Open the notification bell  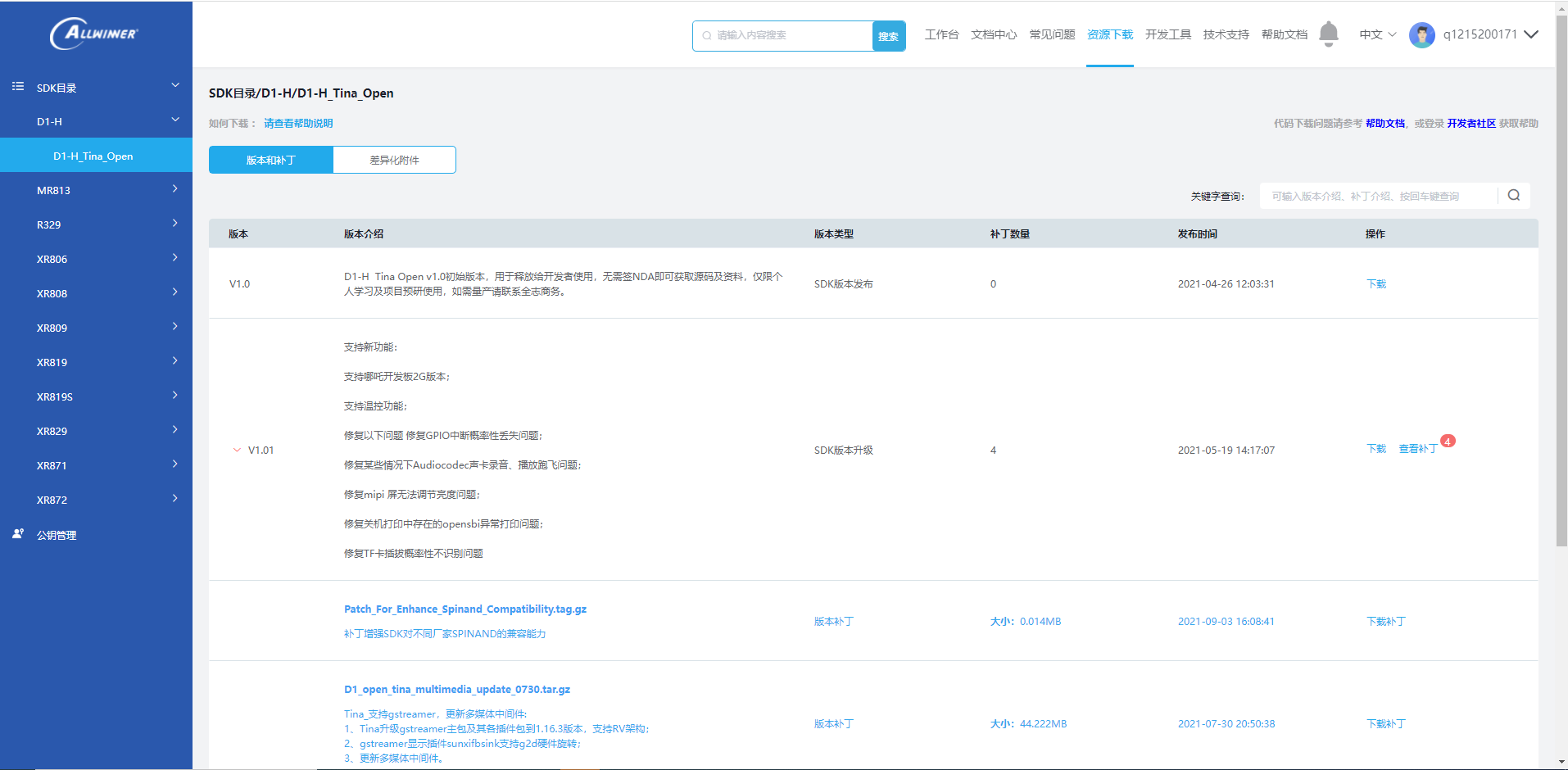pyautogui.click(x=1329, y=34)
